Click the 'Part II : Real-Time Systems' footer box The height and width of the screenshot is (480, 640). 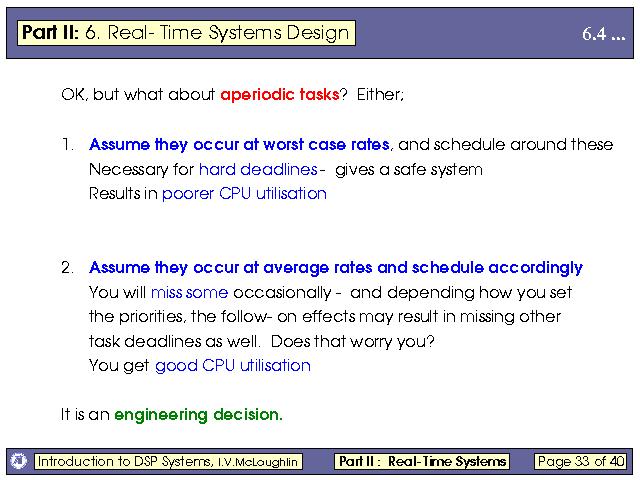[x=422, y=461]
